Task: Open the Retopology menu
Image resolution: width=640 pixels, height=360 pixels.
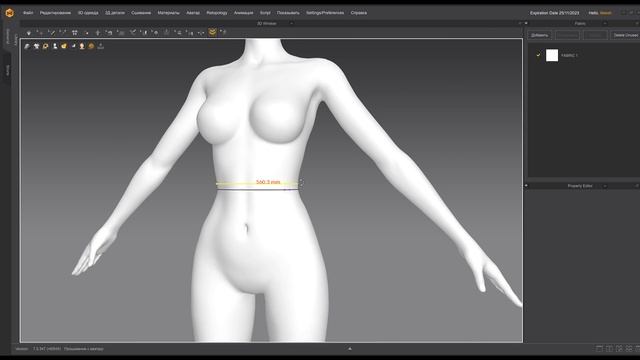Action: pos(217,13)
